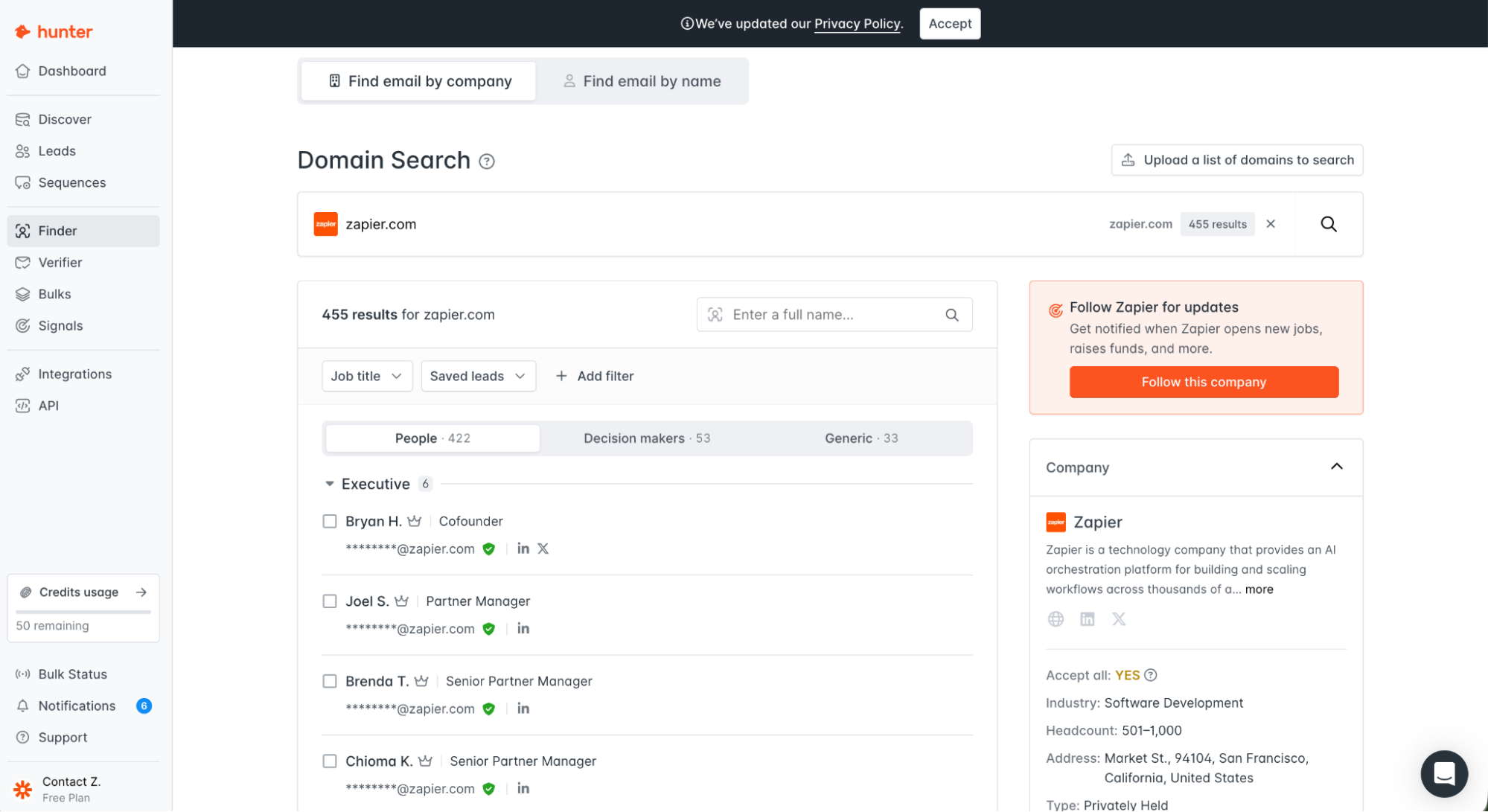Open Bulks in sidebar

[x=83, y=294]
